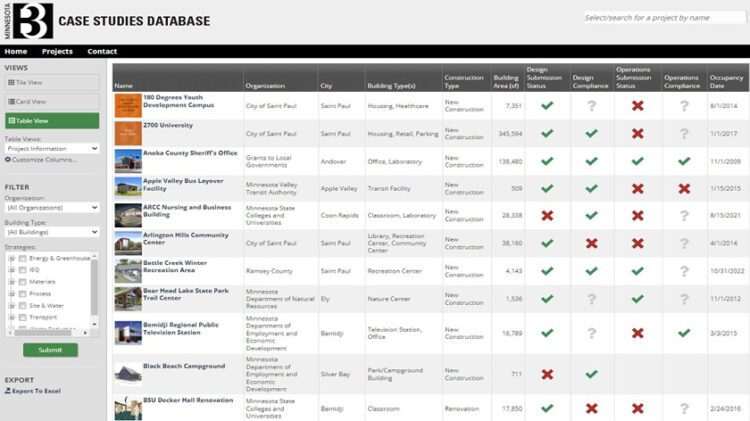This screenshot has height=421, width=750.
Task: Open the Organization filter dropdown
Action: tap(51, 207)
